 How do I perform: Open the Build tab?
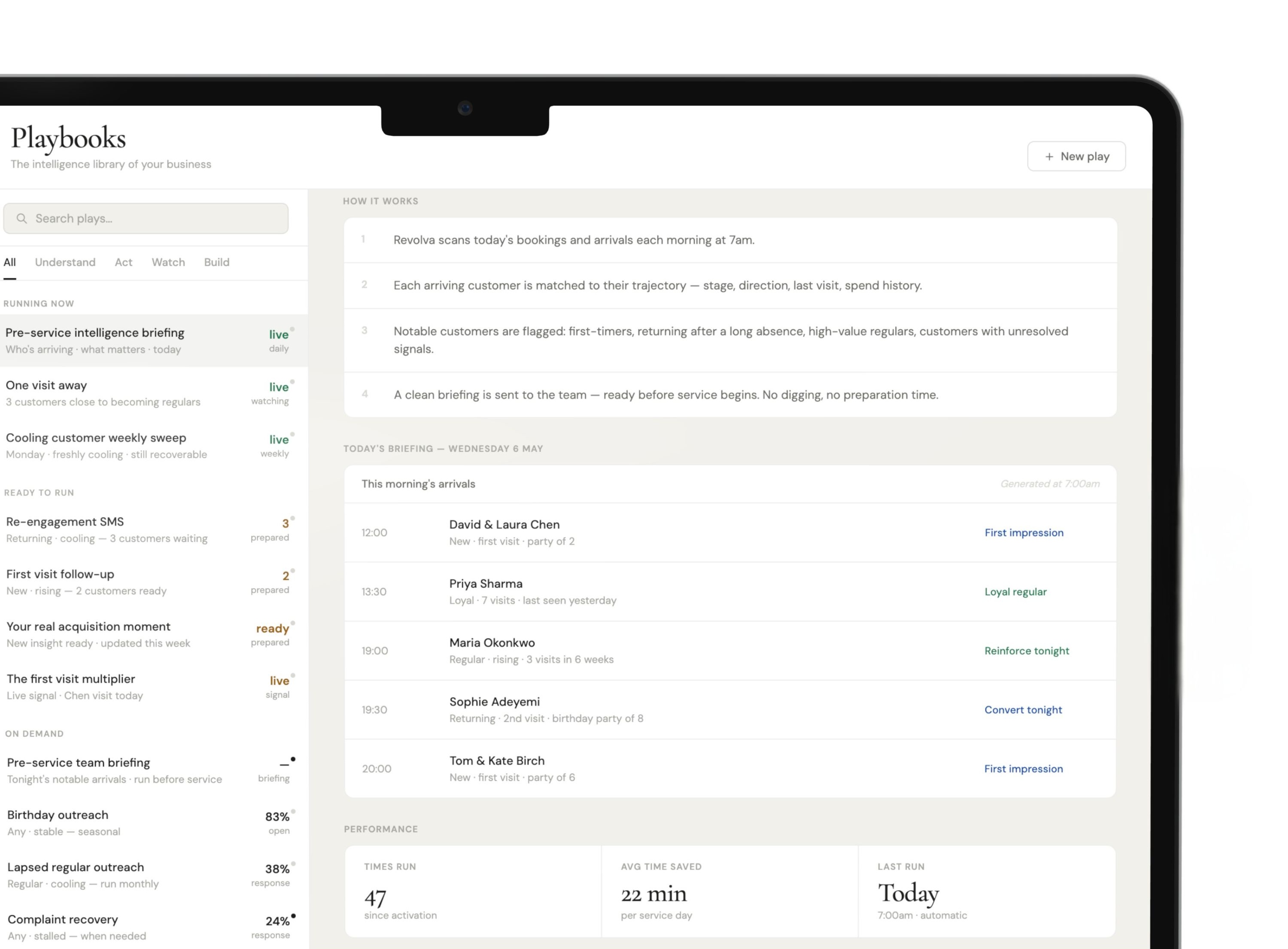pyautogui.click(x=216, y=262)
